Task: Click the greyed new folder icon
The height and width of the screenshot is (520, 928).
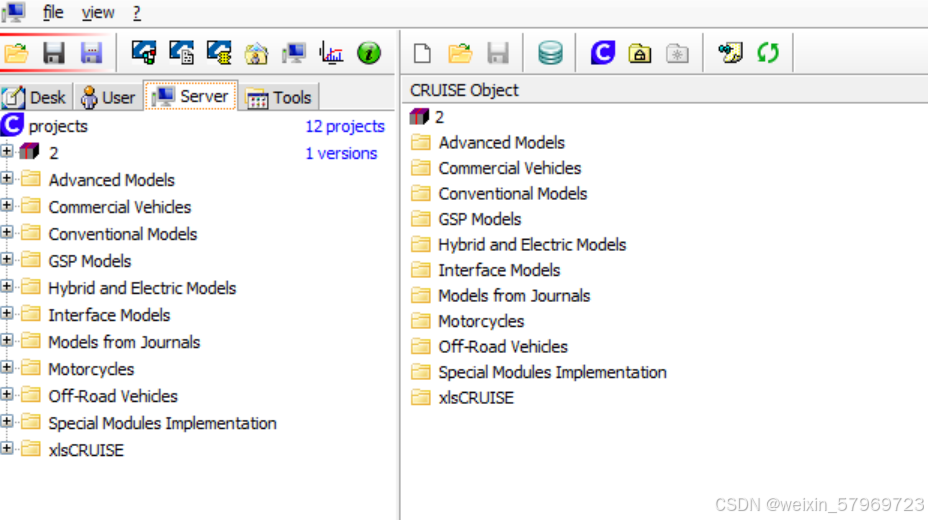Action: [x=677, y=54]
